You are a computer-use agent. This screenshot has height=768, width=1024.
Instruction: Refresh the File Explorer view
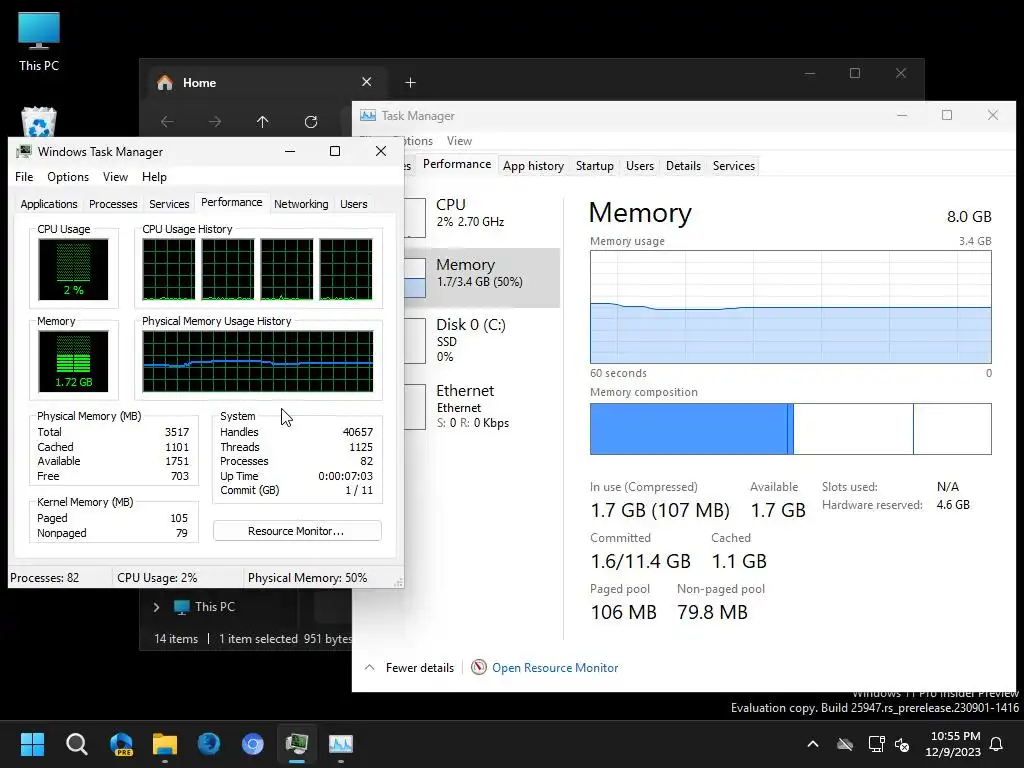(311, 121)
